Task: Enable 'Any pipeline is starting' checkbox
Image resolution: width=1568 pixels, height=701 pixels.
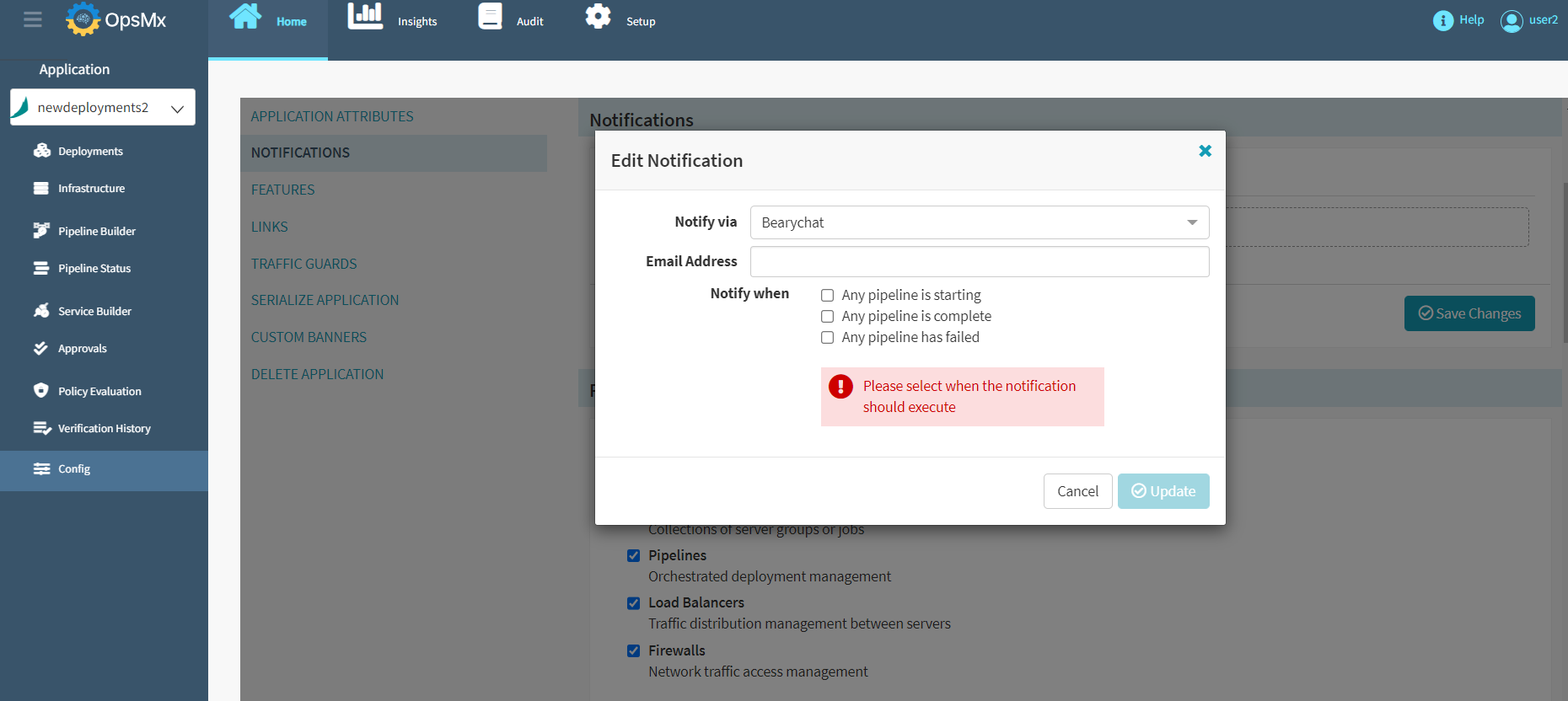Action: pyautogui.click(x=828, y=296)
